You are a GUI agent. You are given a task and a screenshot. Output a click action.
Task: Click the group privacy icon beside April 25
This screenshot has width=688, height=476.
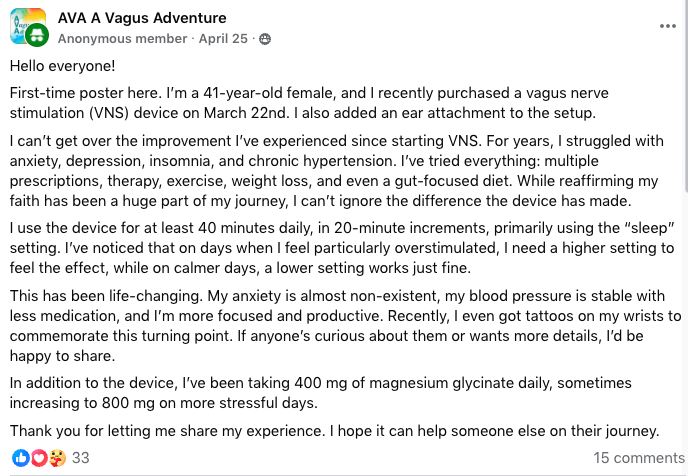point(265,39)
